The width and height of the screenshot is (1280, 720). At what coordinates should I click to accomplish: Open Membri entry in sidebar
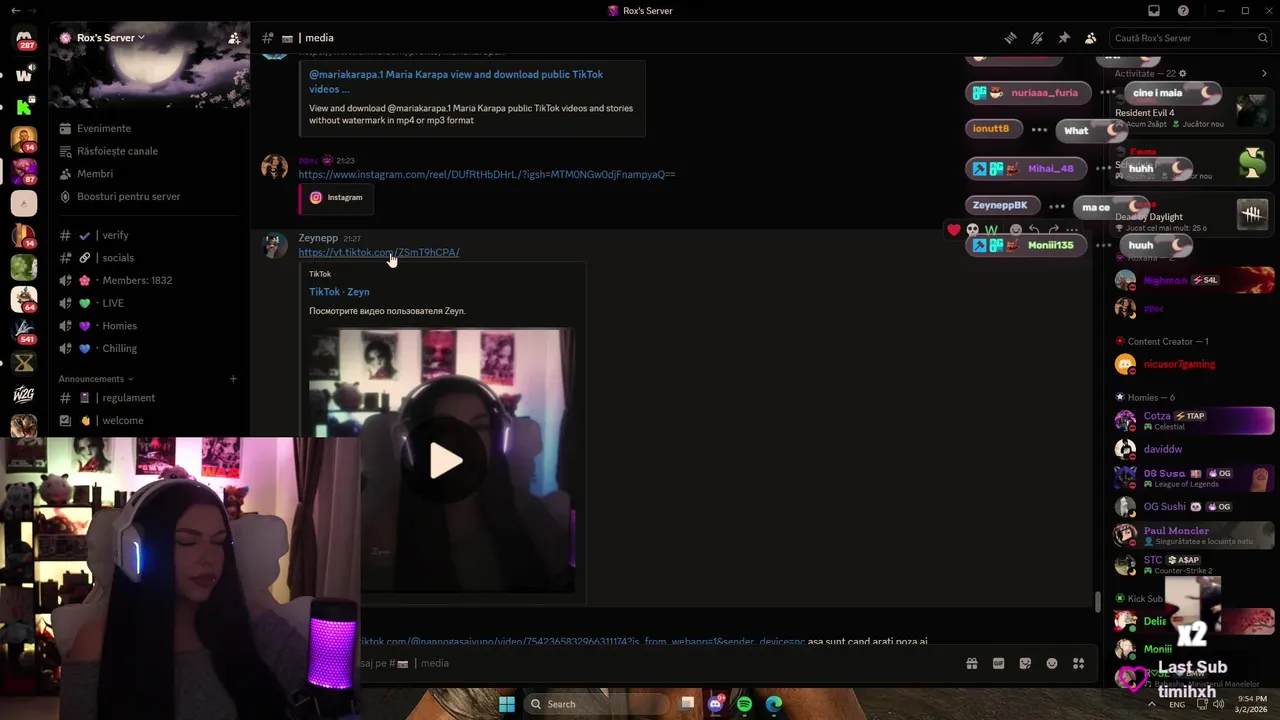[x=150, y=174]
